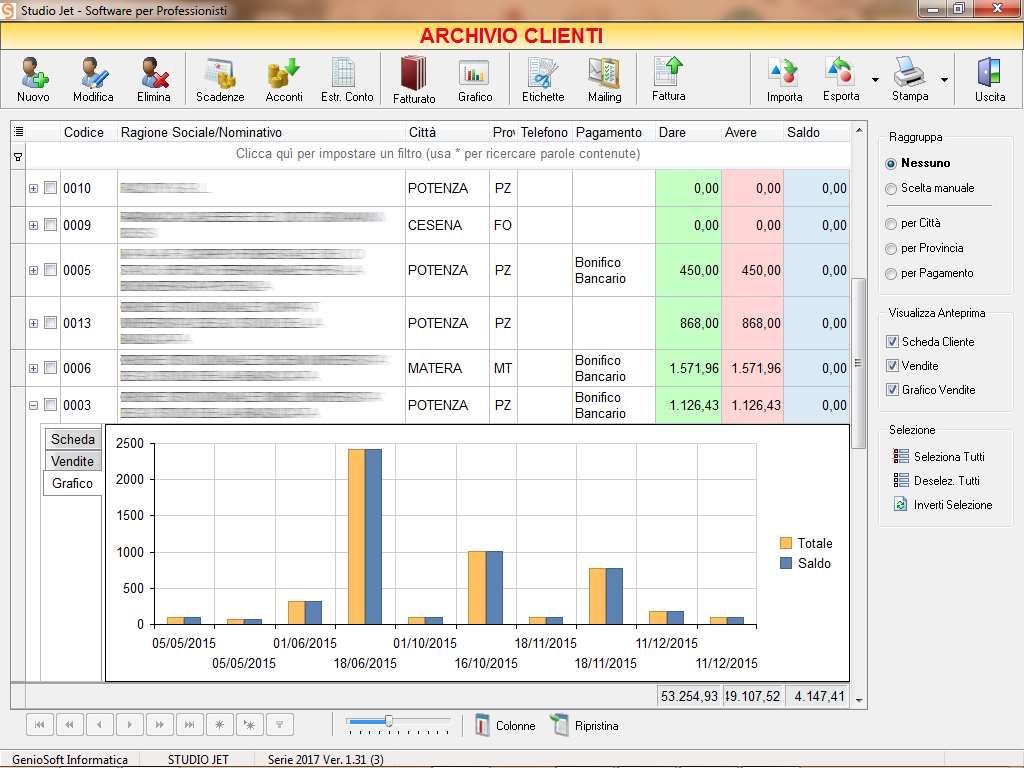Expand client row 0009
1024x768 pixels.
click(33, 226)
